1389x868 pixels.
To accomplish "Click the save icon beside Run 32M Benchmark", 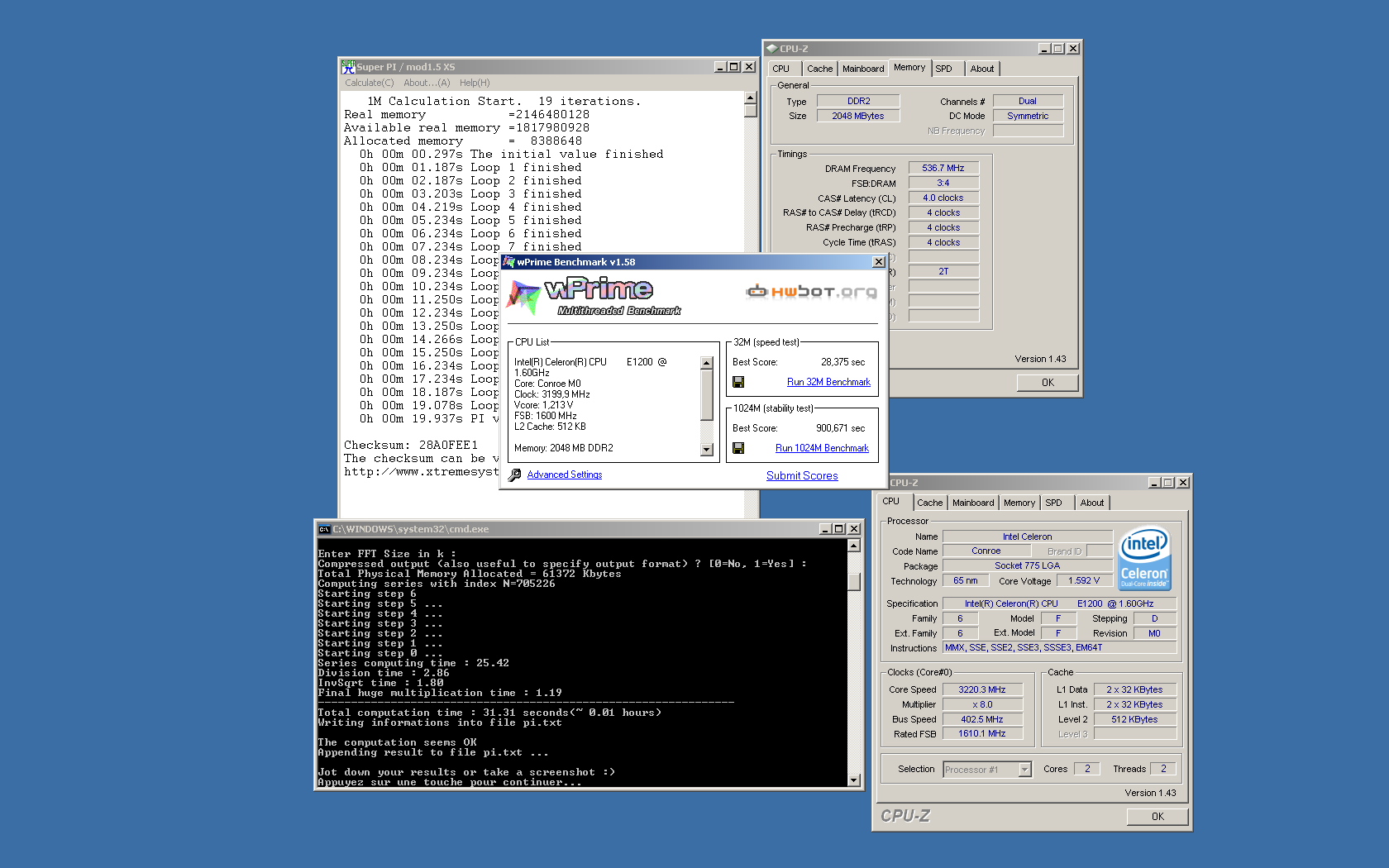I will tap(738, 382).
